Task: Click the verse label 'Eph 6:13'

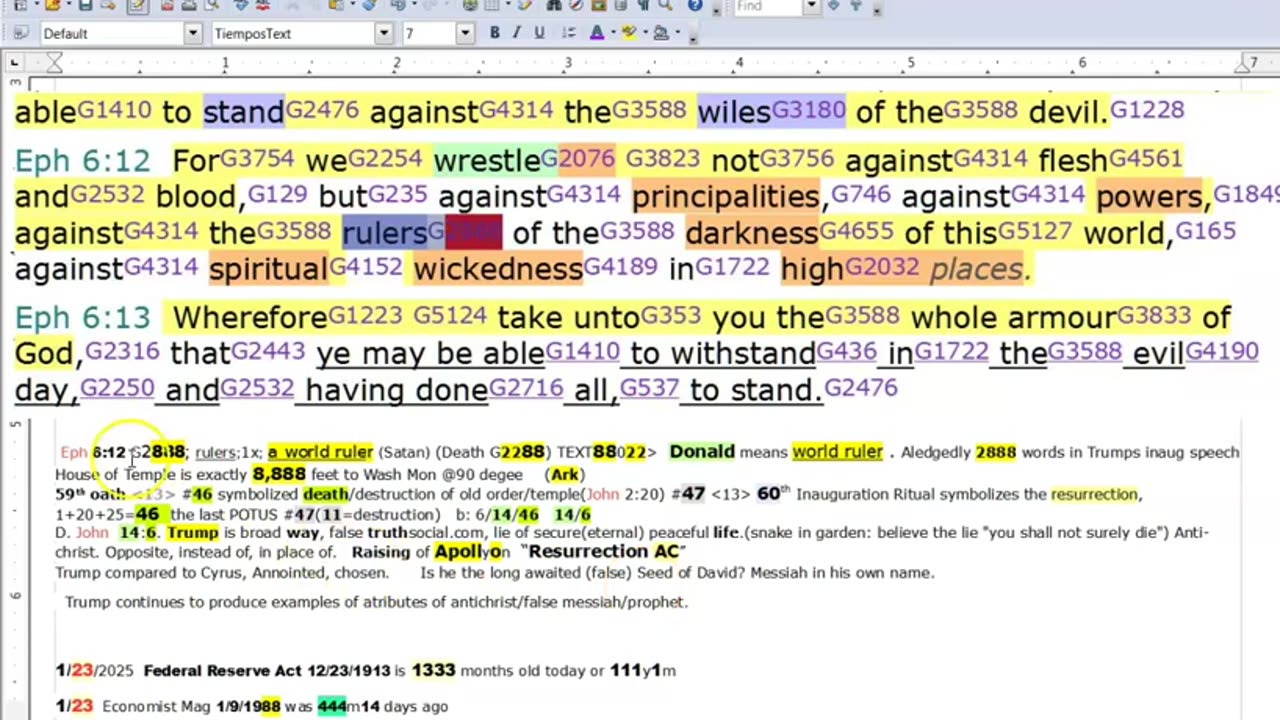Action: (82, 318)
